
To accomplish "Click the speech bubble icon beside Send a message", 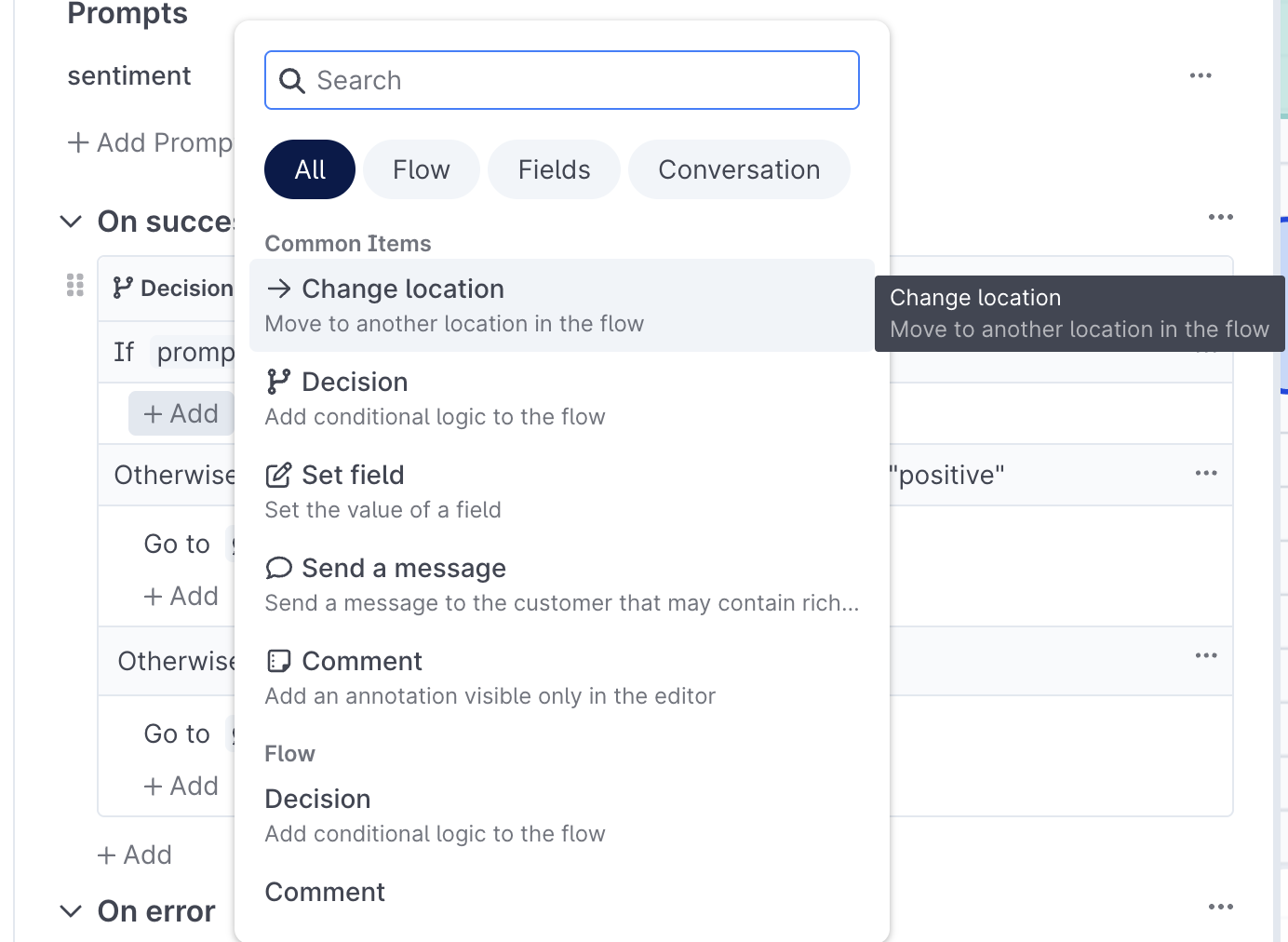I will [278, 568].
